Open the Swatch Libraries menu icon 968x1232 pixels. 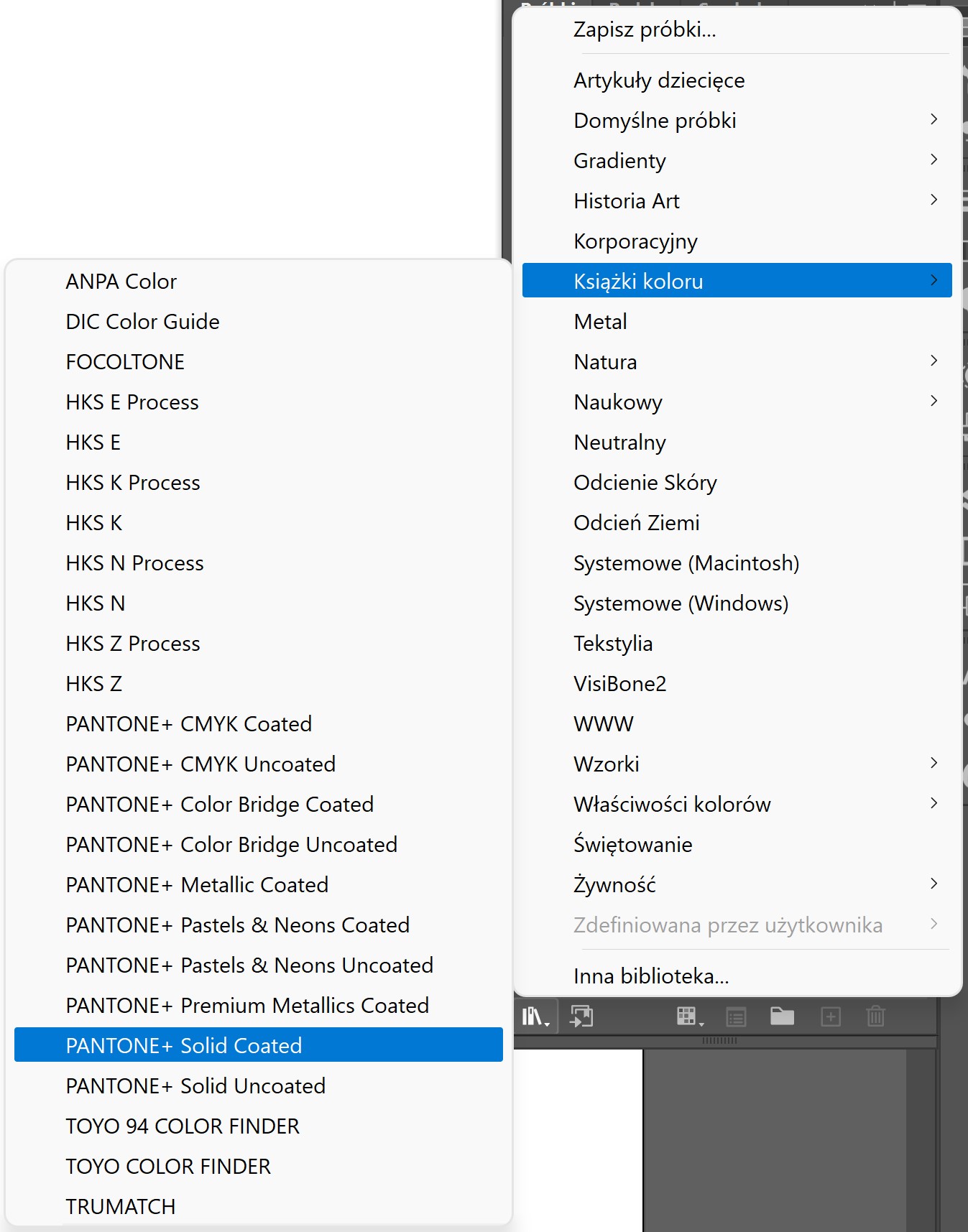point(535,1016)
